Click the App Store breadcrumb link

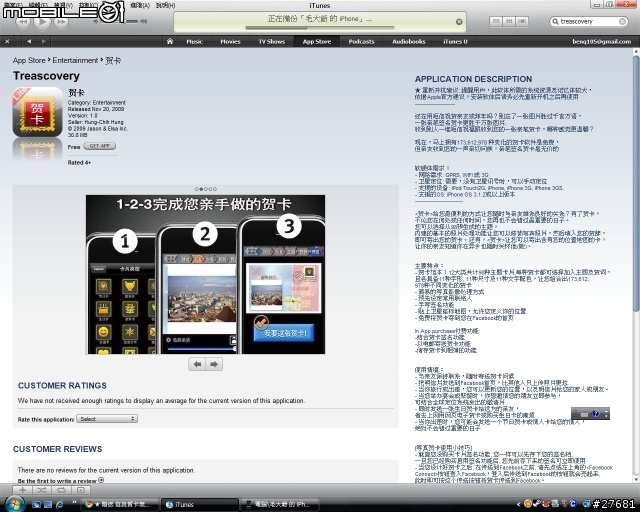pyautogui.click(x=29, y=60)
